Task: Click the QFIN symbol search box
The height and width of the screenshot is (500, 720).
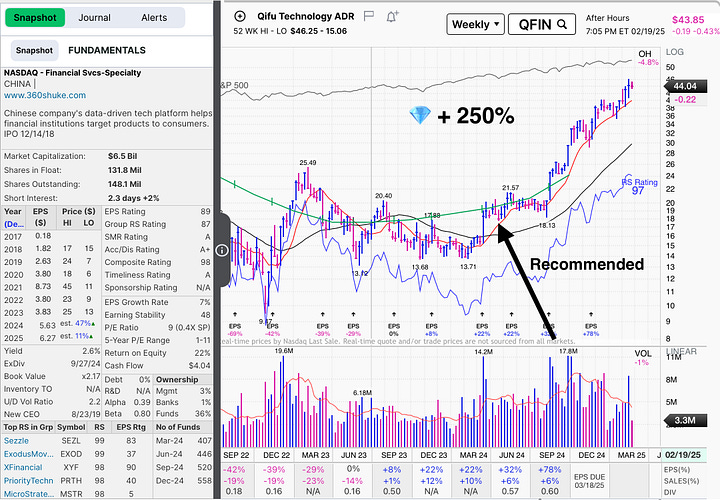Action: (x=542, y=24)
